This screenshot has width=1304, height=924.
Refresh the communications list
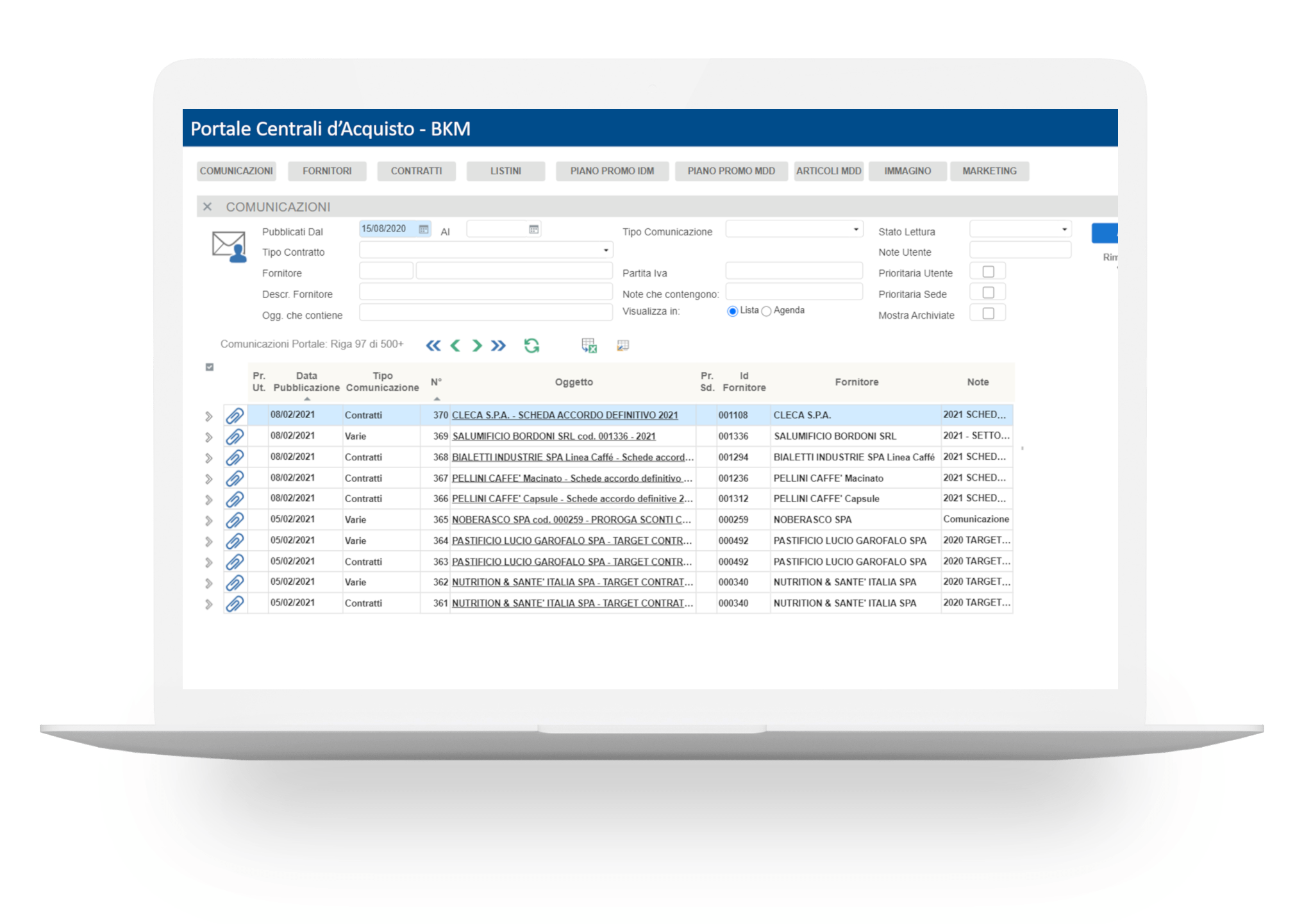(x=531, y=346)
